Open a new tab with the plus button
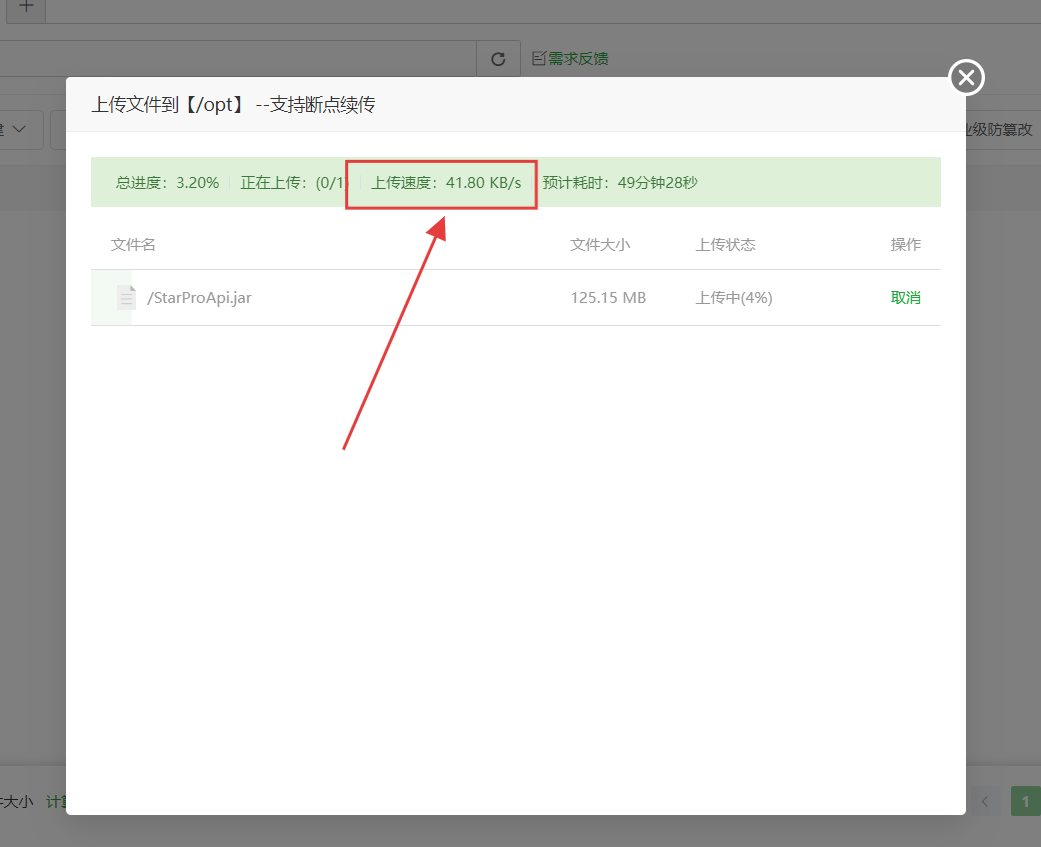Viewport: 1041px width, 847px height. pyautogui.click(x=26, y=8)
